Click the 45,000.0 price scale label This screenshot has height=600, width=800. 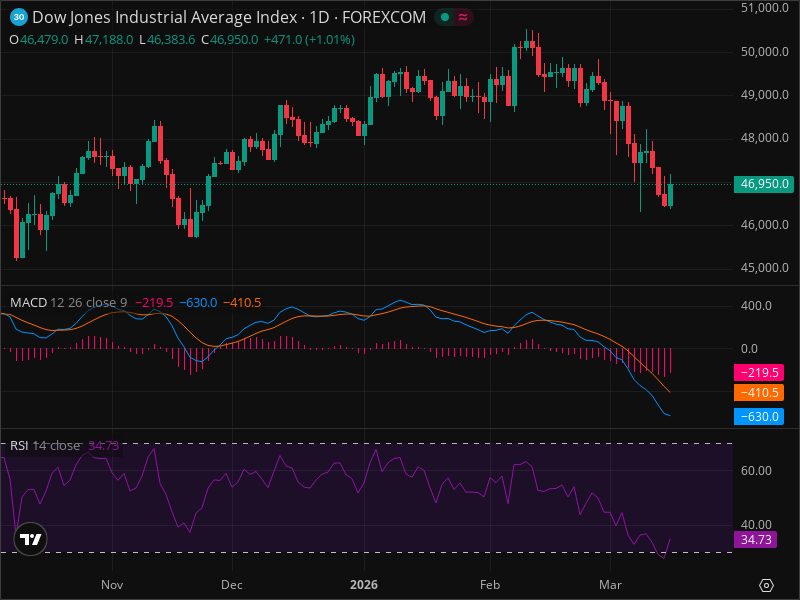(x=764, y=268)
